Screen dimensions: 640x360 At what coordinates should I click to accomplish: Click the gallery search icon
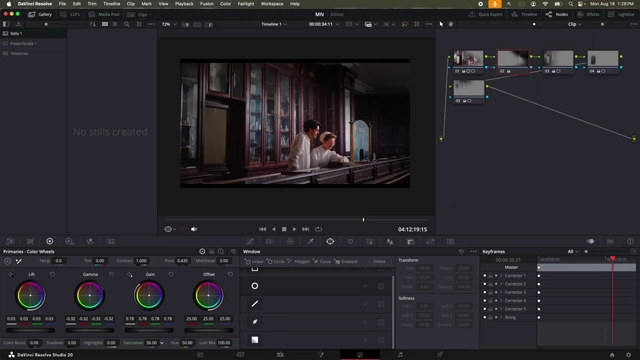(127, 24)
